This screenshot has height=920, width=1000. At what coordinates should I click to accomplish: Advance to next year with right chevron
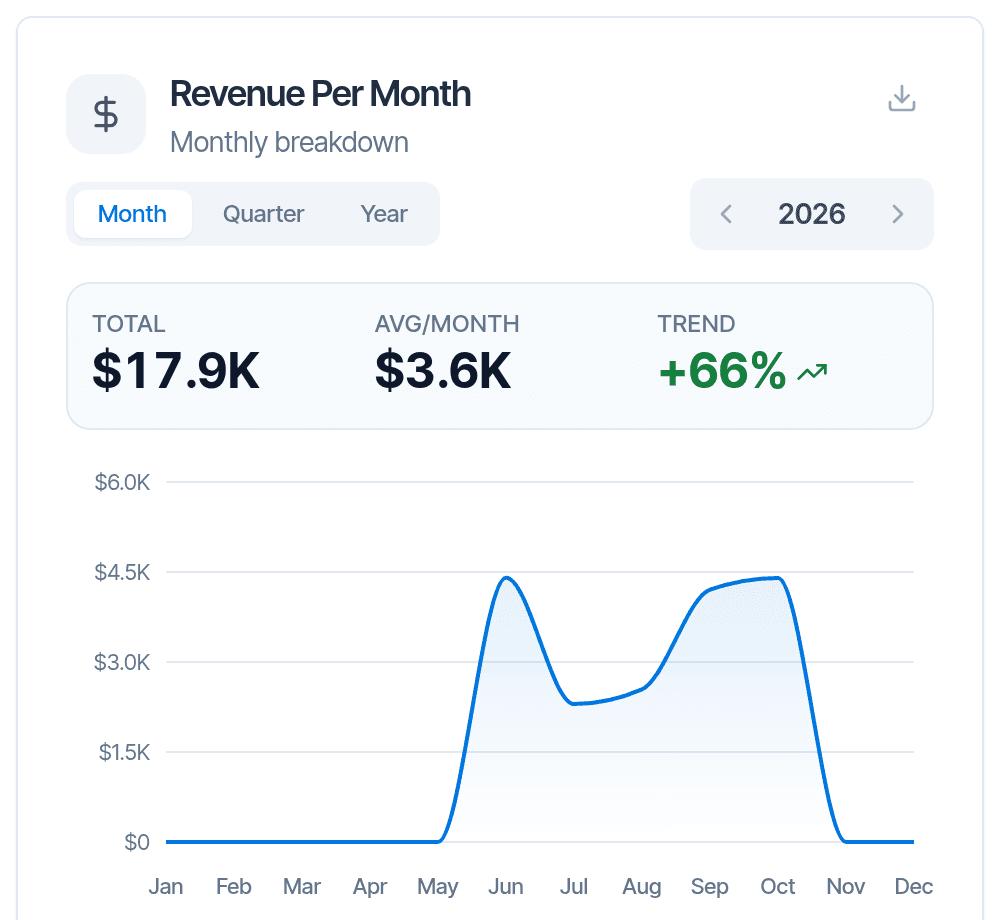click(x=898, y=214)
